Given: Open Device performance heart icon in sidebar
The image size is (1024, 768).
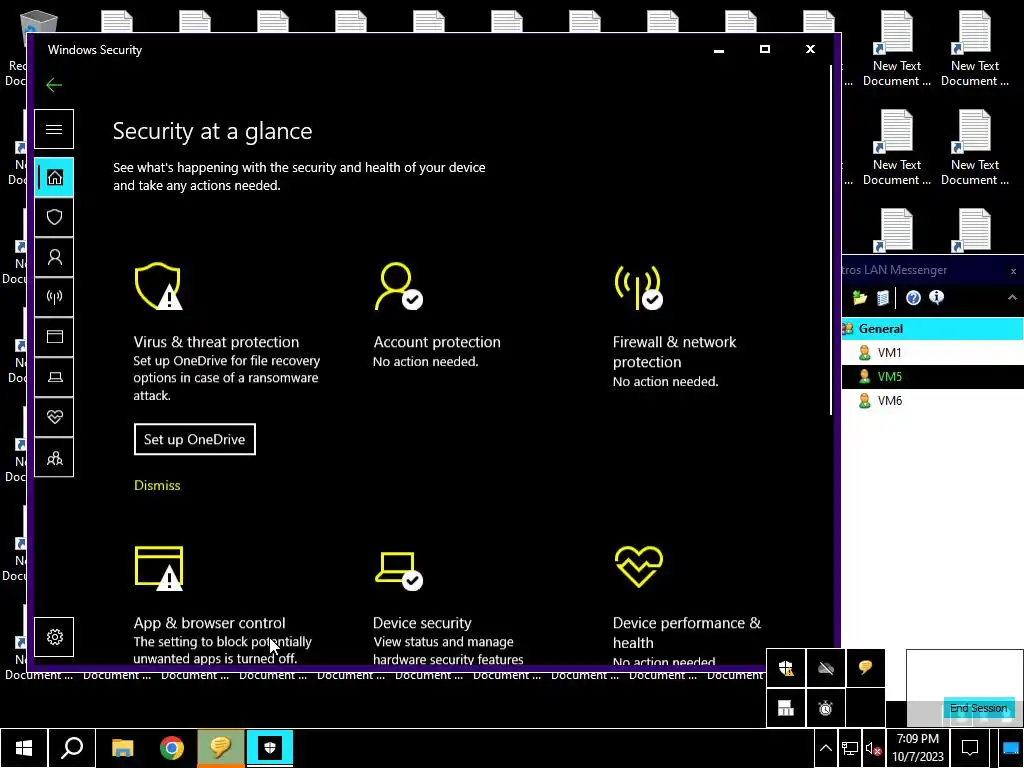Looking at the screenshot, I should point(54,417).
